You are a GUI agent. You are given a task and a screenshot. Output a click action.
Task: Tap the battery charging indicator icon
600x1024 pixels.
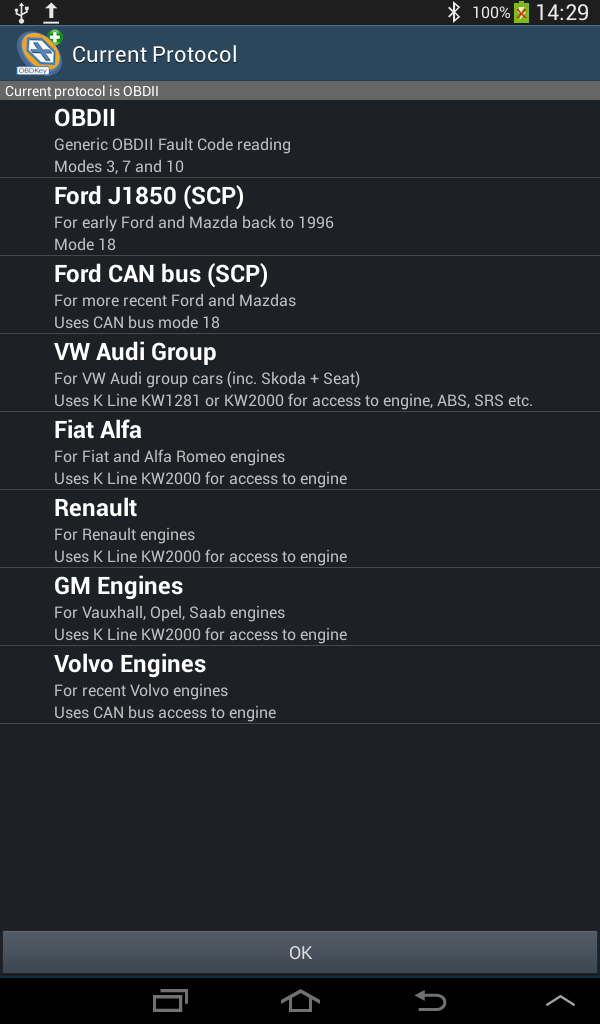521,12
